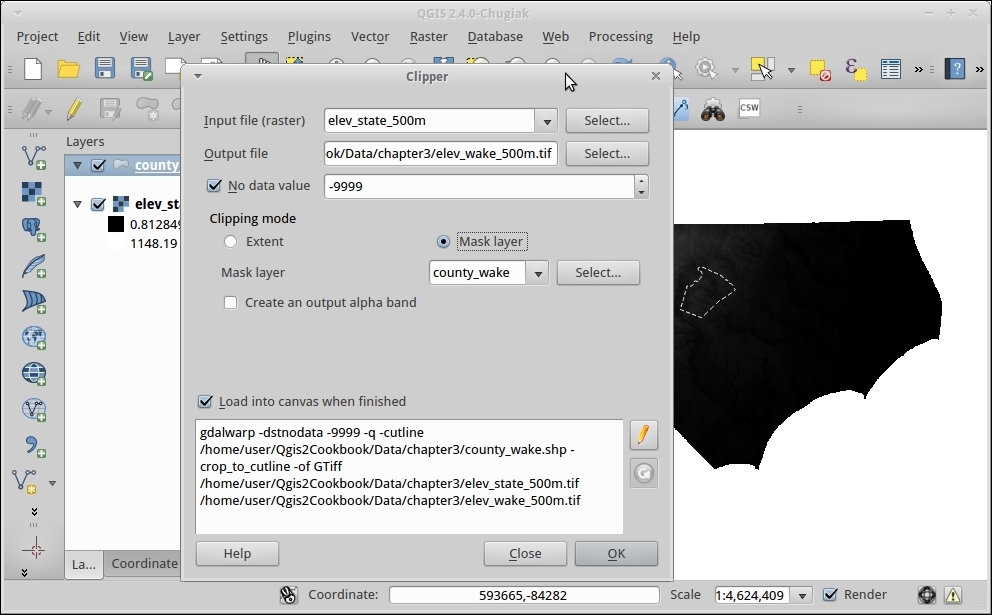Click Add Delimited Text Layer comma icon
Image resolution: width=992 pixels, height=615 pixels.
coord(34,446)
